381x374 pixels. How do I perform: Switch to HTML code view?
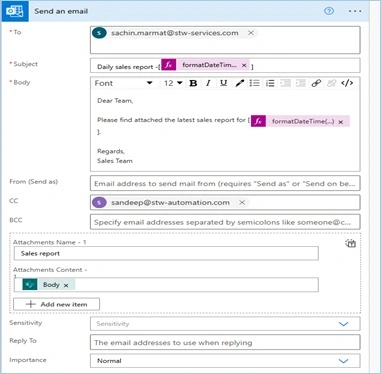point(347,83)
